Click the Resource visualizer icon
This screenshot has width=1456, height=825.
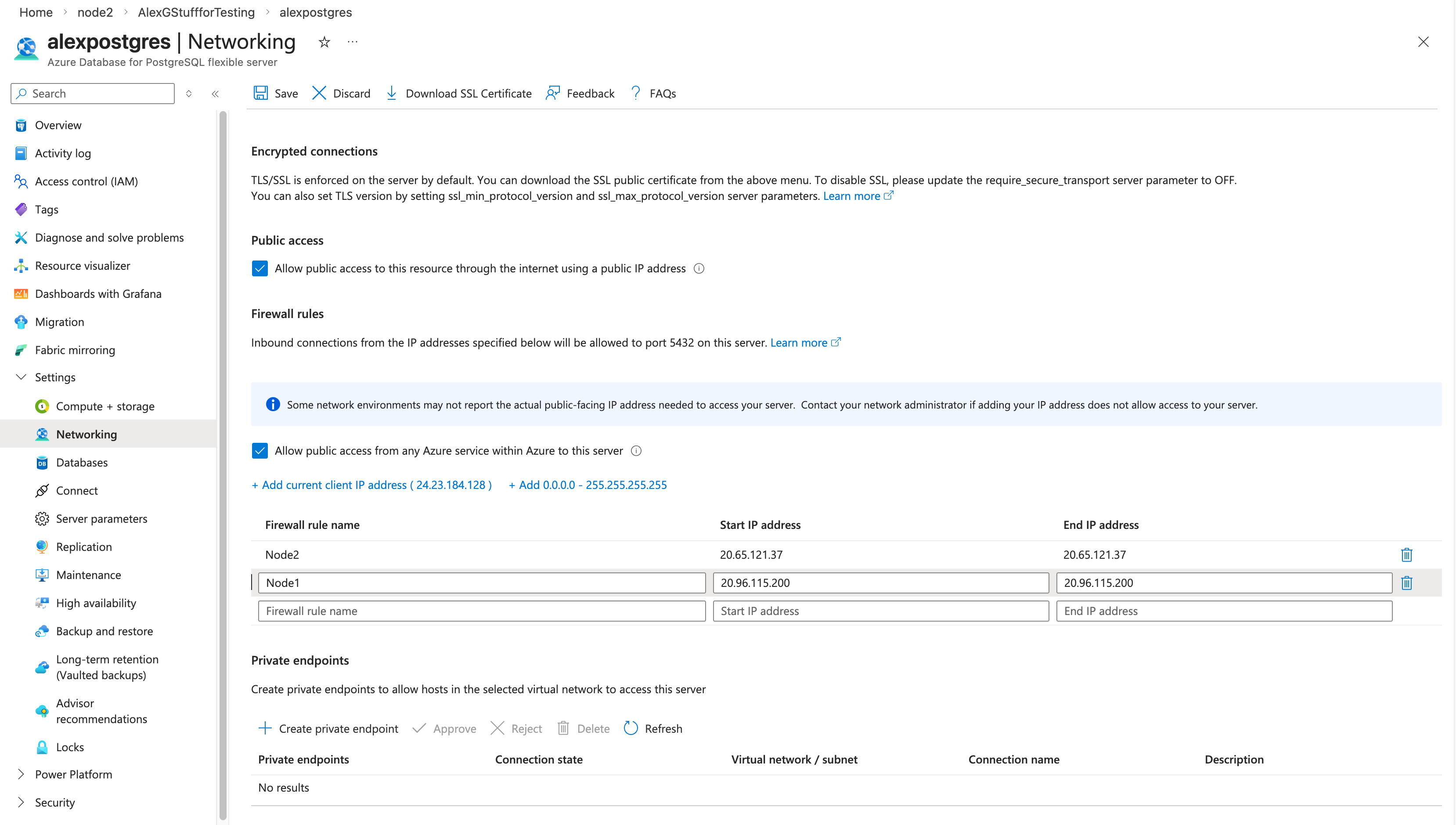[21, 266]
